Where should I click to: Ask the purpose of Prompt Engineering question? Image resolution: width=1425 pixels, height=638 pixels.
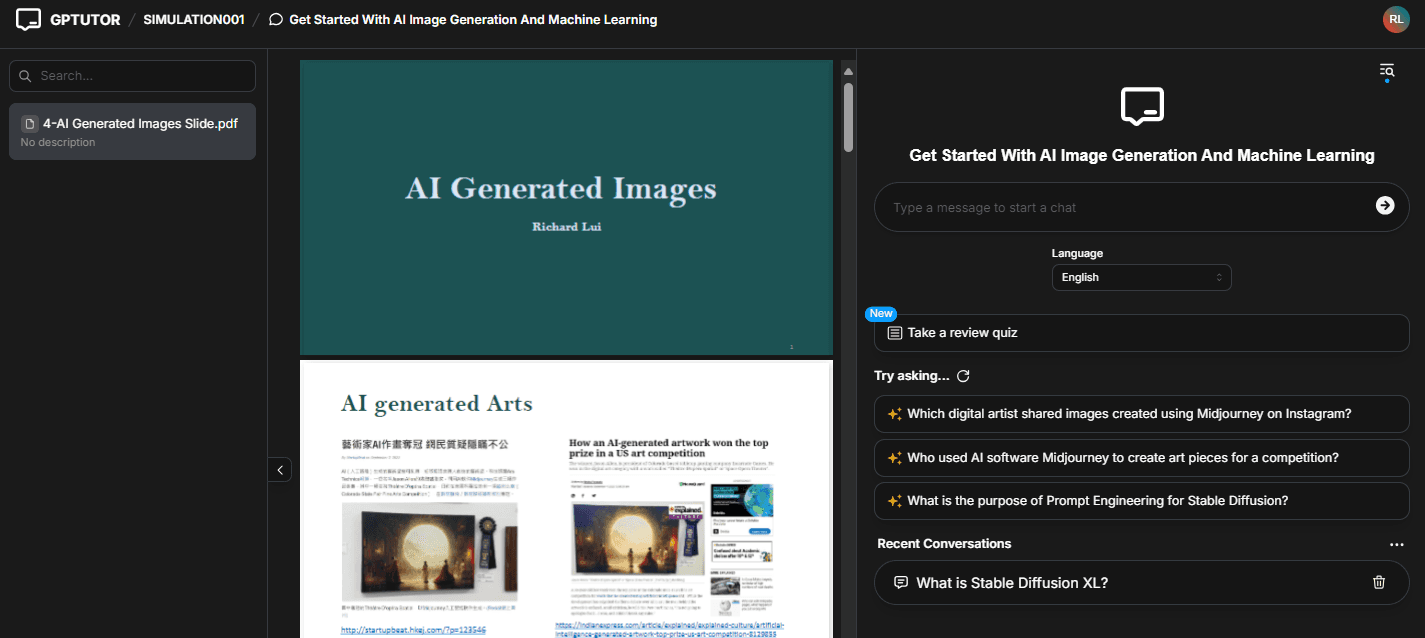(1141, 501)
